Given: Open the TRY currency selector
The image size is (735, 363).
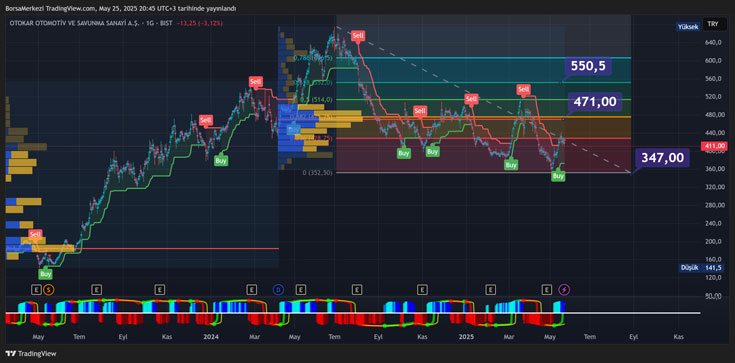Looking at the screenshot, I should (713, 23).
